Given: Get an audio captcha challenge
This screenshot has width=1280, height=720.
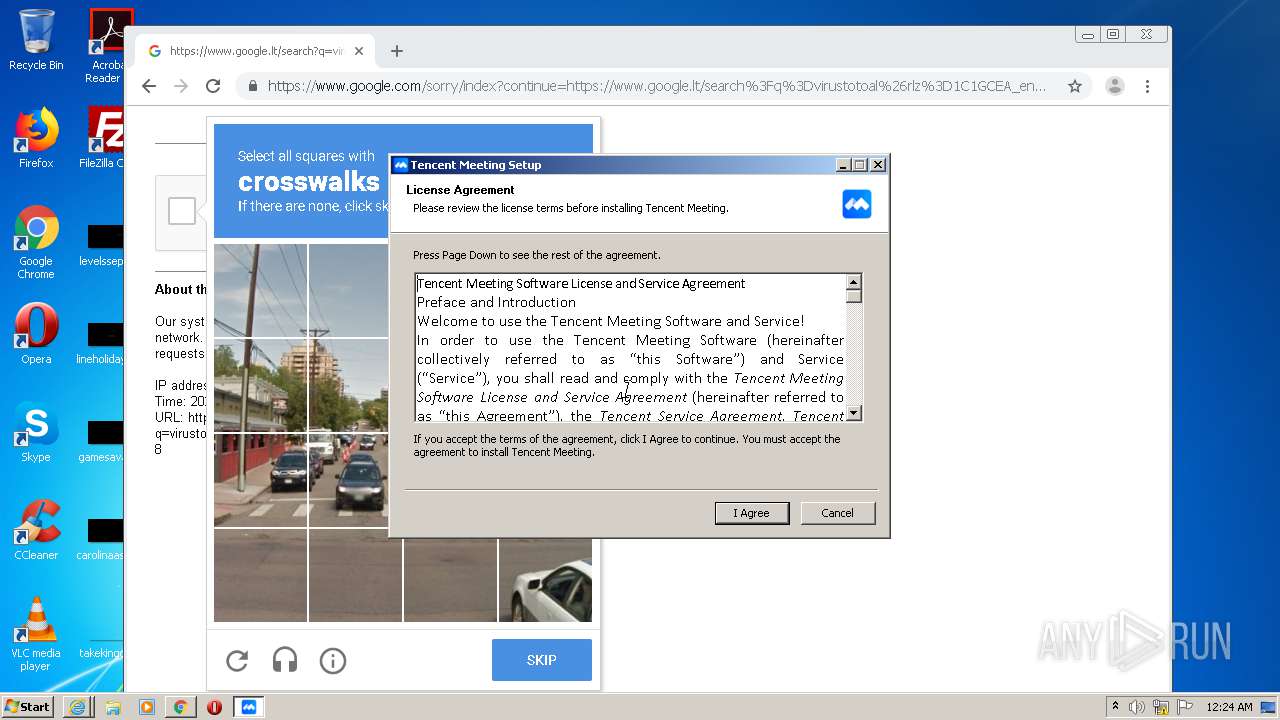Looking at the screenshot, I should tap(285, 660).
